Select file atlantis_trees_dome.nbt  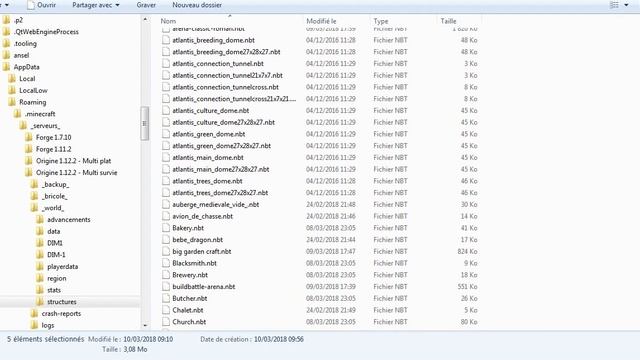pyautogui.click(x=207, y=181)
